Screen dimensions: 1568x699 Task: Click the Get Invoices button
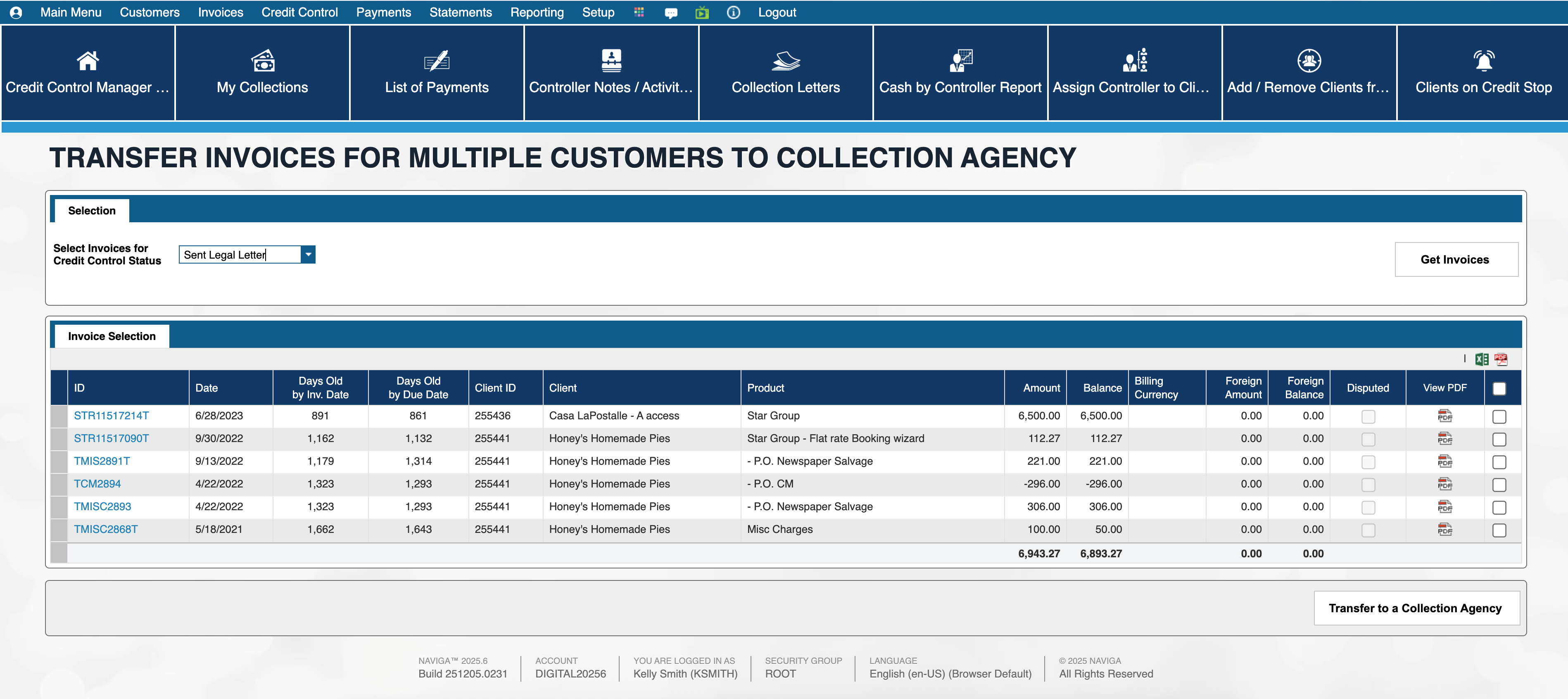[x=1455, y=259]
